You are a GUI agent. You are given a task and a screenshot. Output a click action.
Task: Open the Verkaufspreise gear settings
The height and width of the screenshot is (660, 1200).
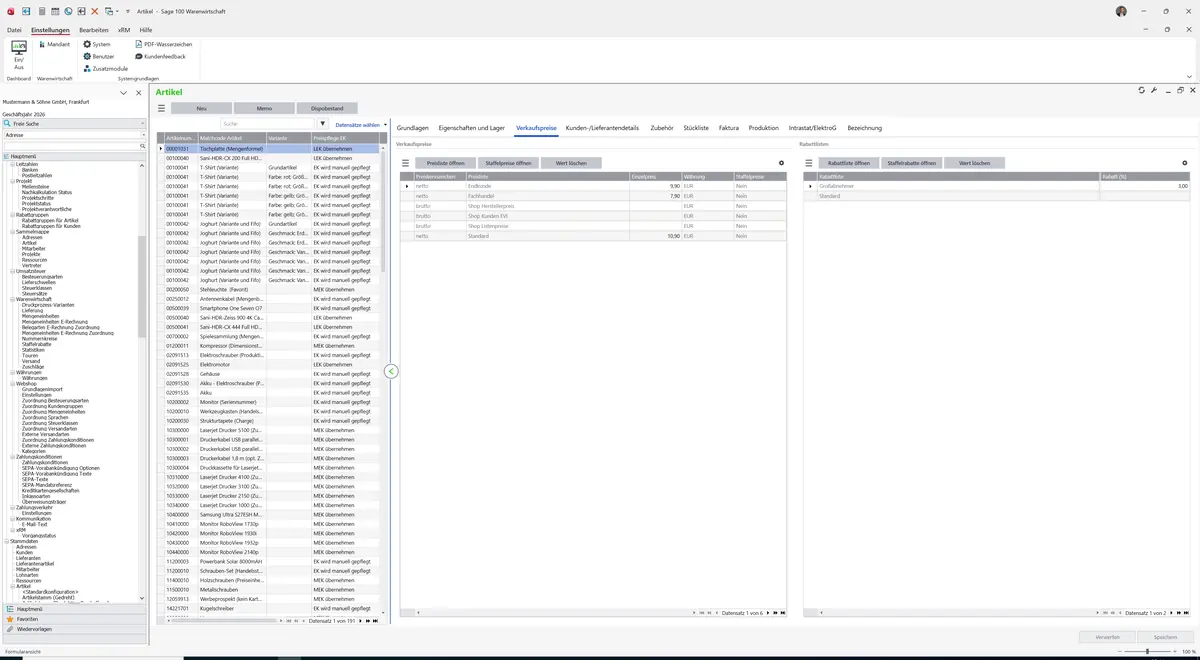point(782,162)
